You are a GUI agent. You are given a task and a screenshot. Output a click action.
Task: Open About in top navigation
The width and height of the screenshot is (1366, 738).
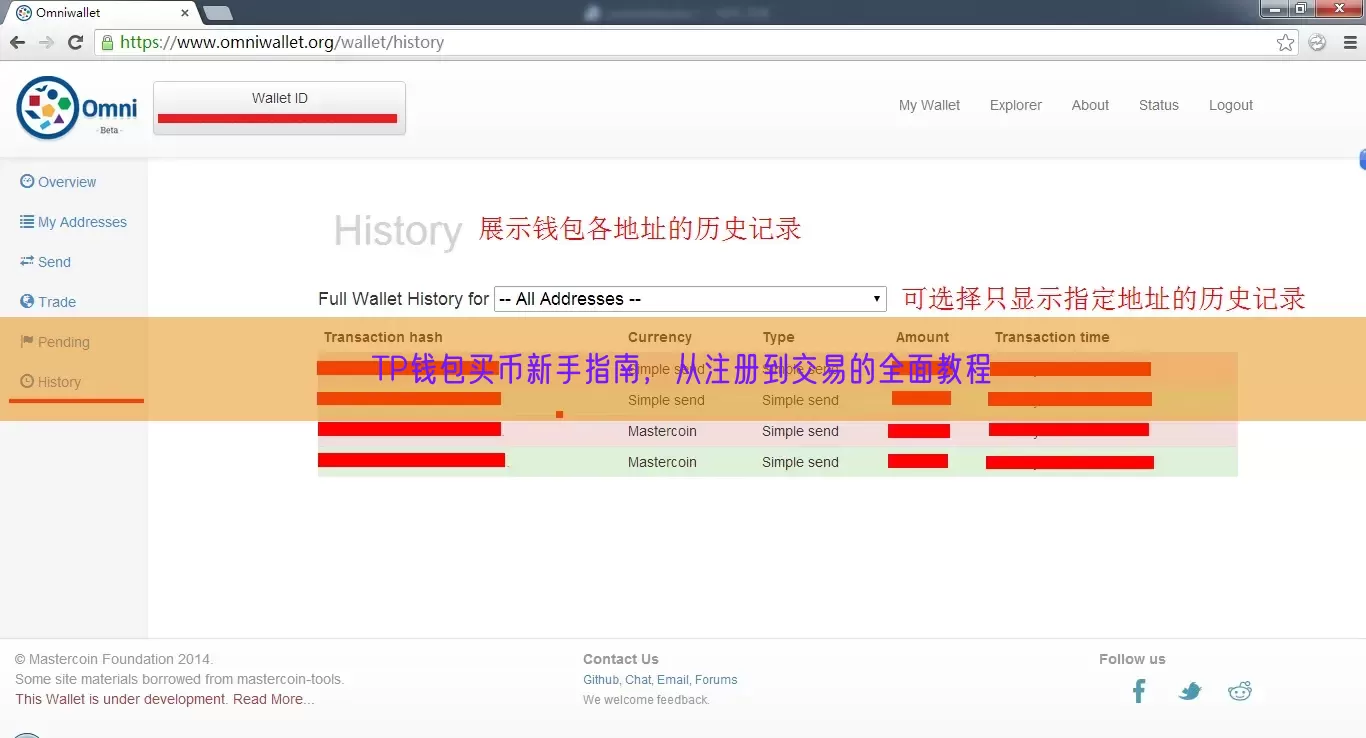click(x=1090, y=105)
